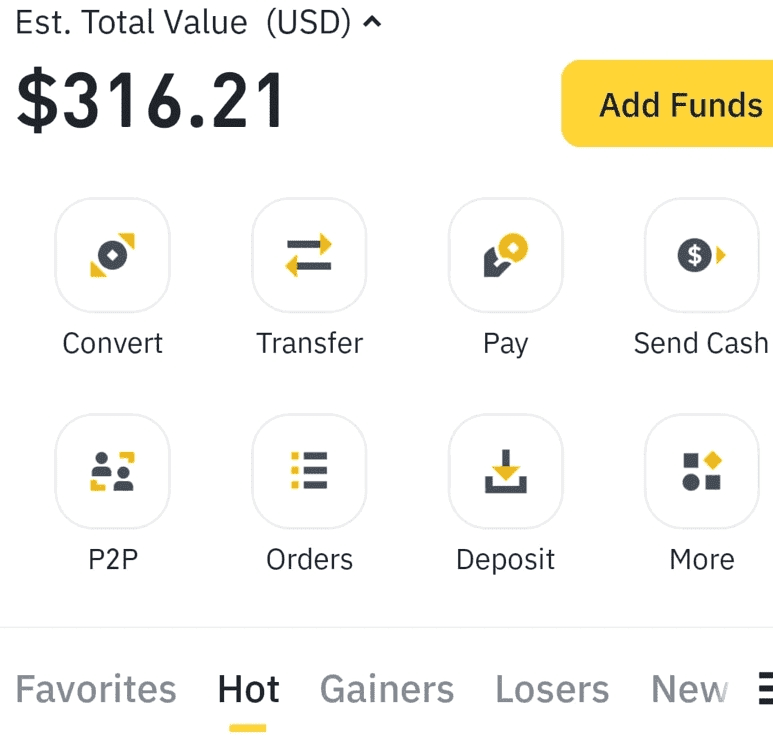Tap the Transfer arrows icon

(309, 255)
